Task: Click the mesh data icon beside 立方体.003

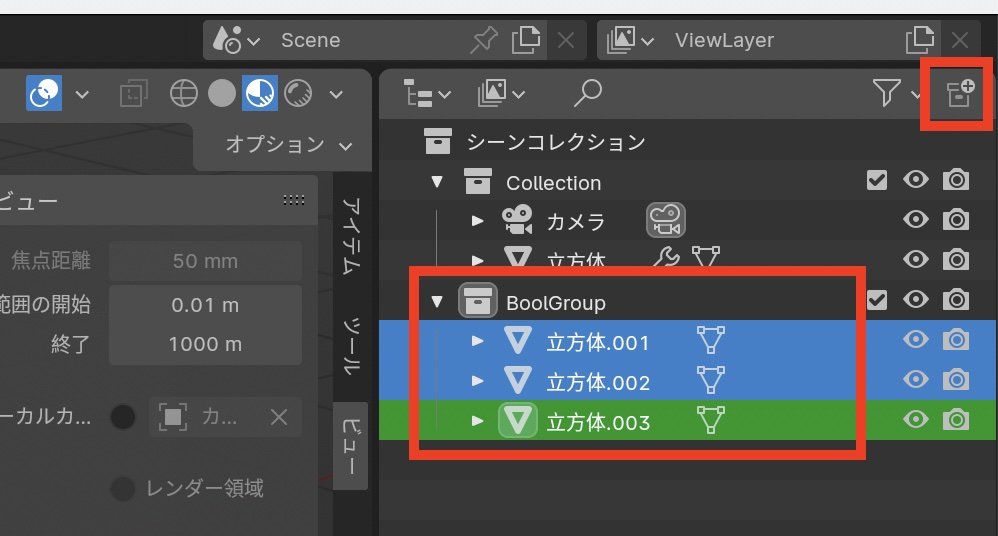Action: point(710,422)
